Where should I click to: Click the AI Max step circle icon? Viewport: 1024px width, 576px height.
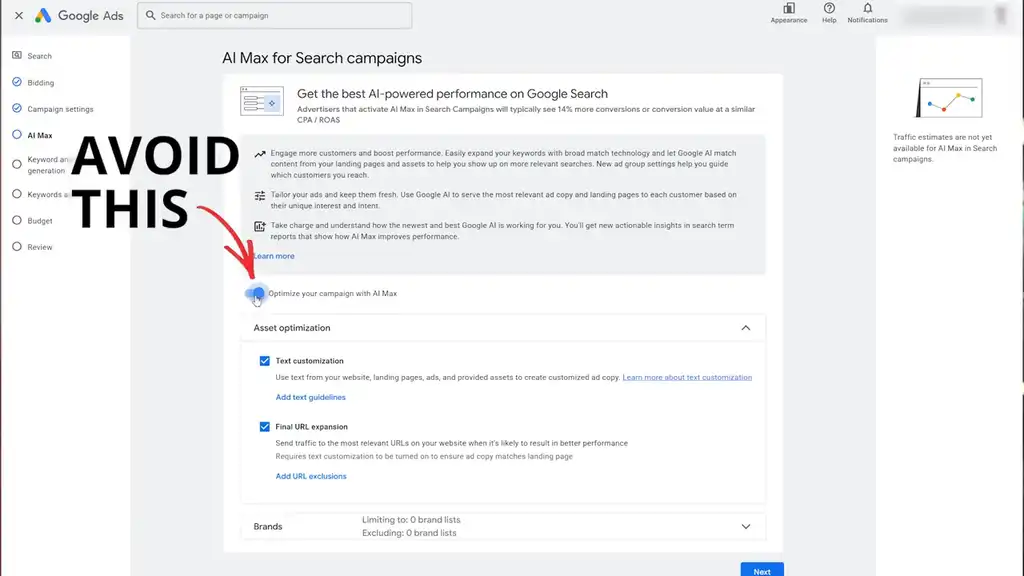[17, 135]
